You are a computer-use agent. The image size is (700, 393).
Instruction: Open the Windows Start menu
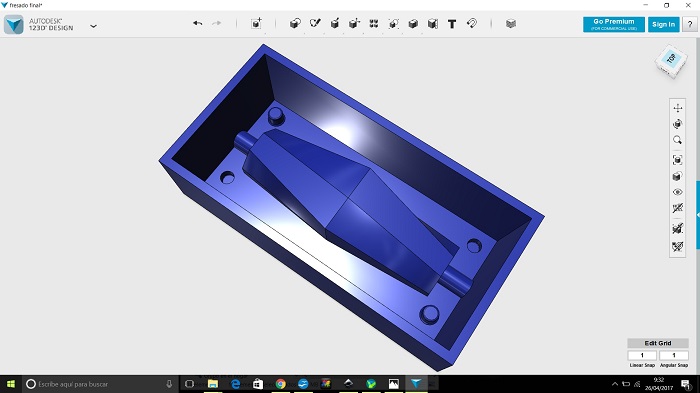(x=11, y=384)
